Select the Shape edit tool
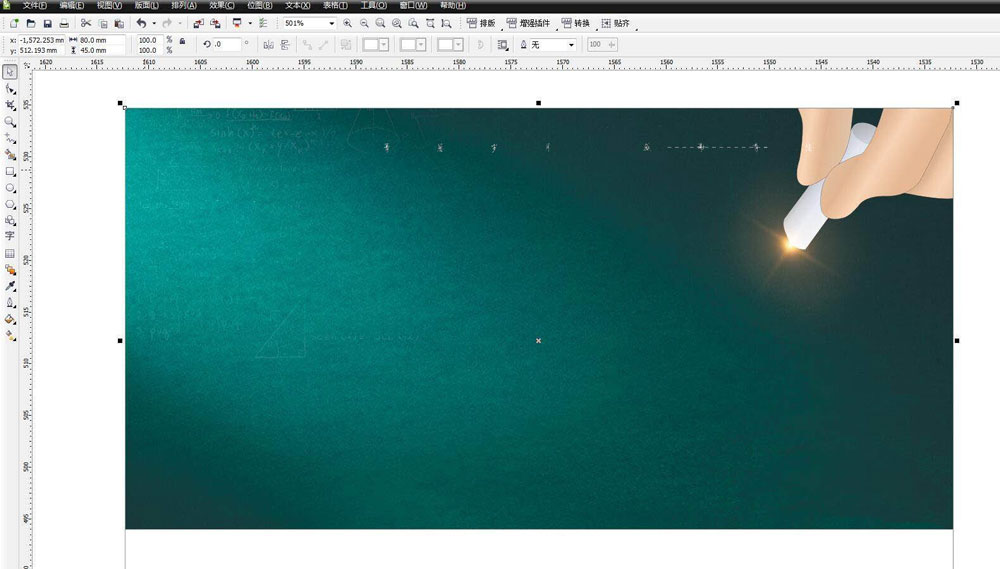Viewport: 1000px width, 569px height. 10,89
